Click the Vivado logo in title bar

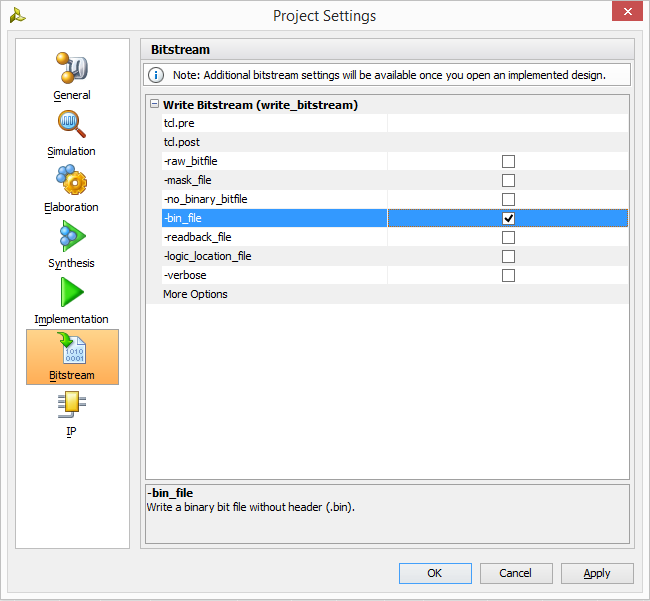coord(17,16)
